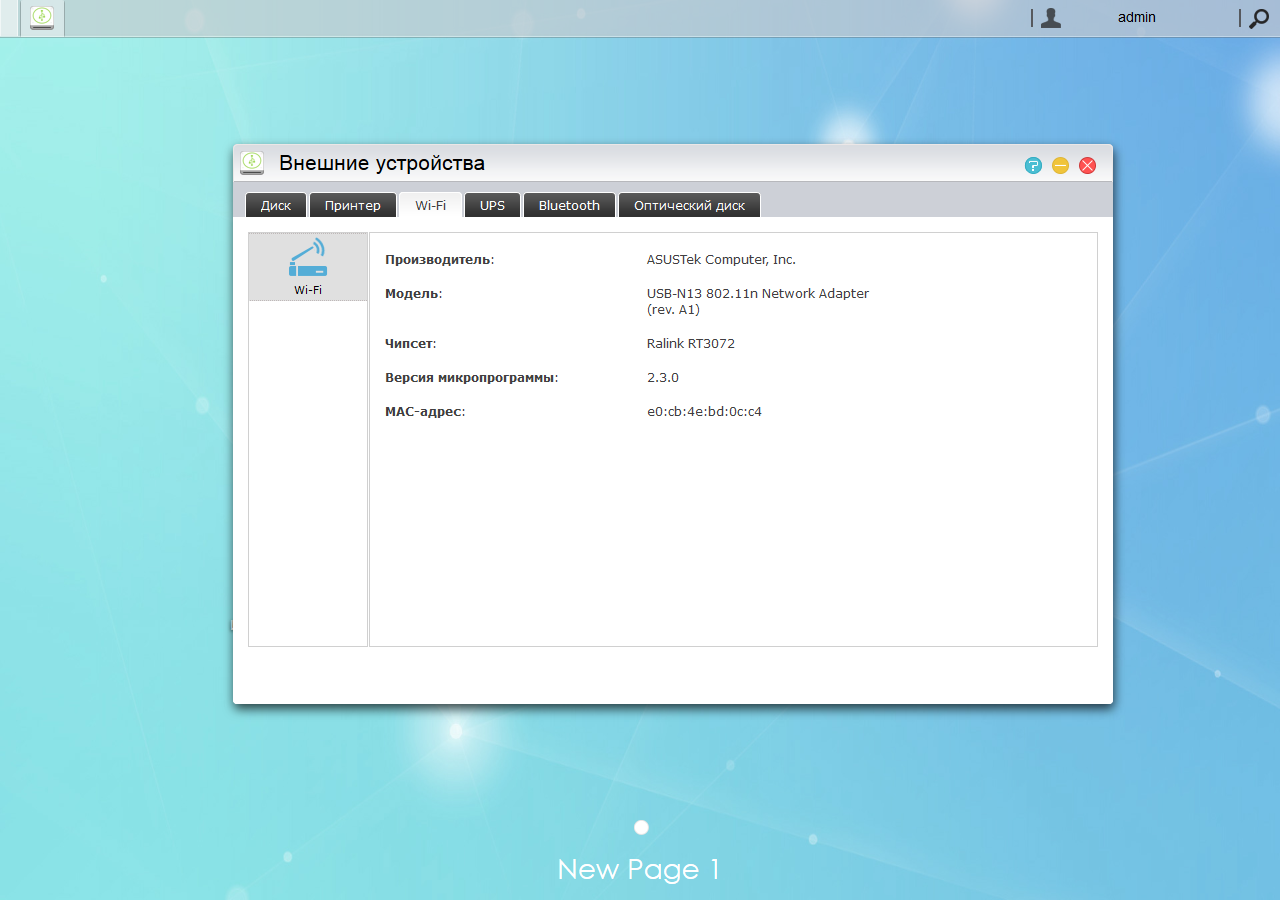Open the UPS tab

point(492,205)
